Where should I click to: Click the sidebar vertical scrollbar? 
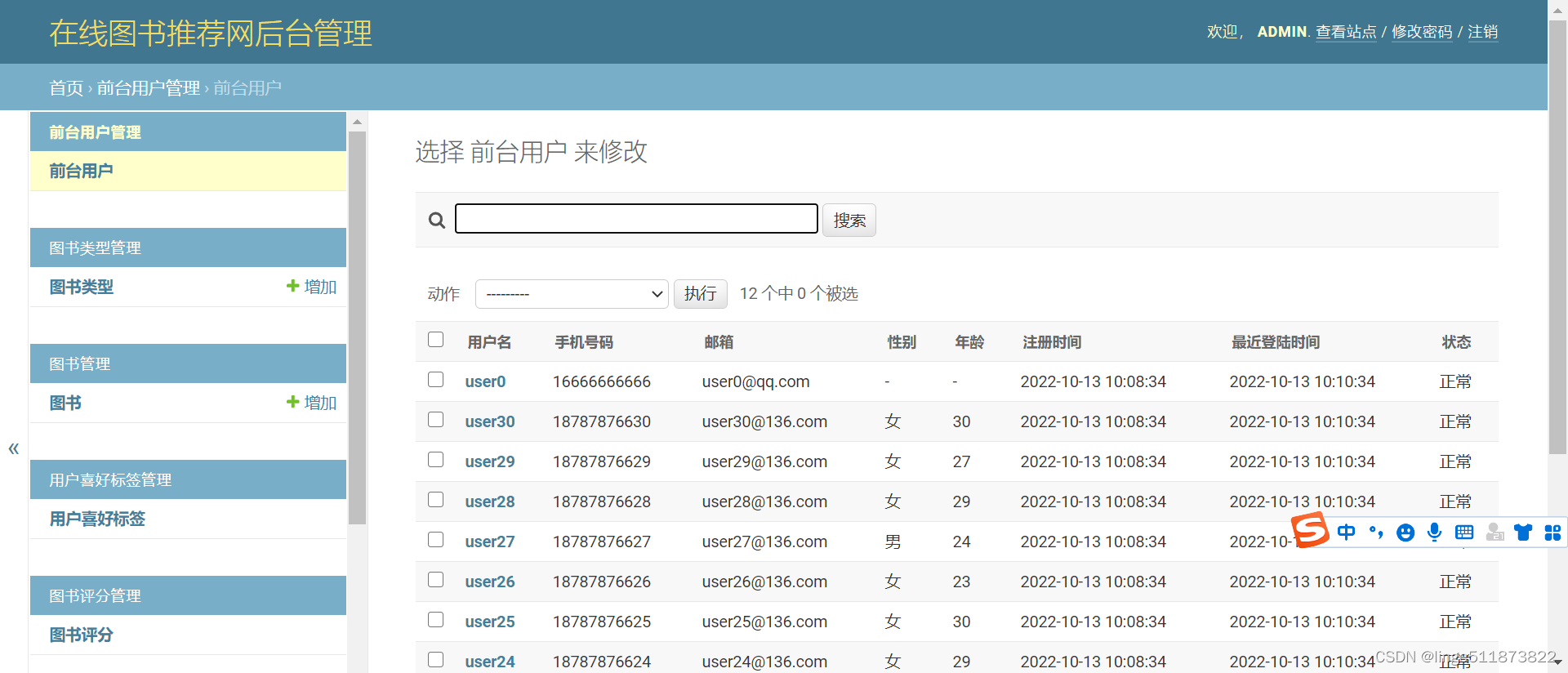pyautogui.click(x=357, y=327)
